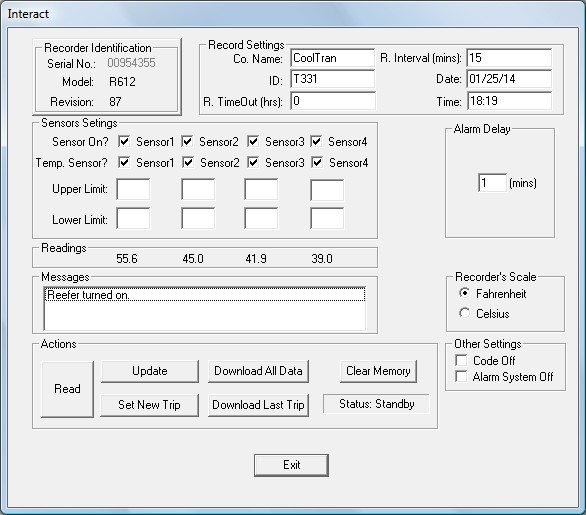Toggle Sensor4 checkbox in Sensor On row
This screenshot has width=586, height=515.
point(316,142)
